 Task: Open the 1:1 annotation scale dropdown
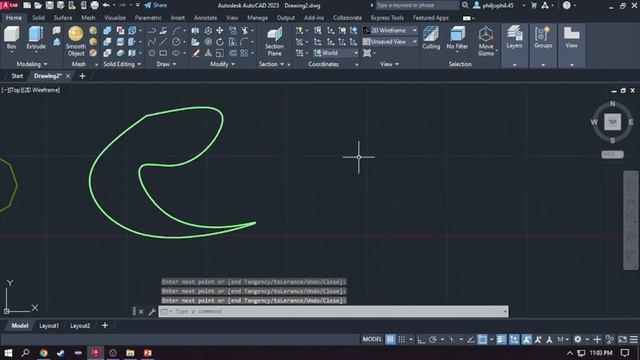[563, 339]
